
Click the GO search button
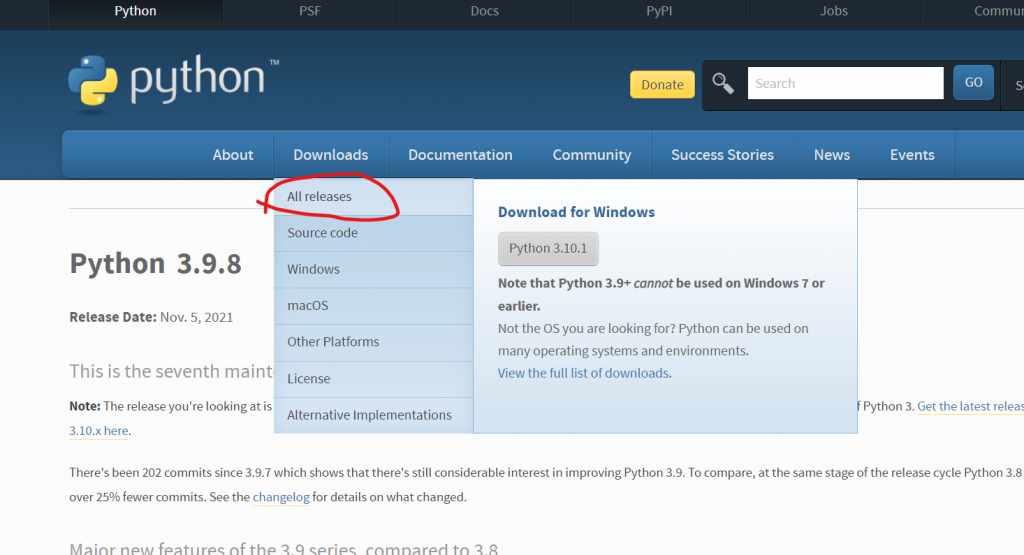tap(973, 82)
